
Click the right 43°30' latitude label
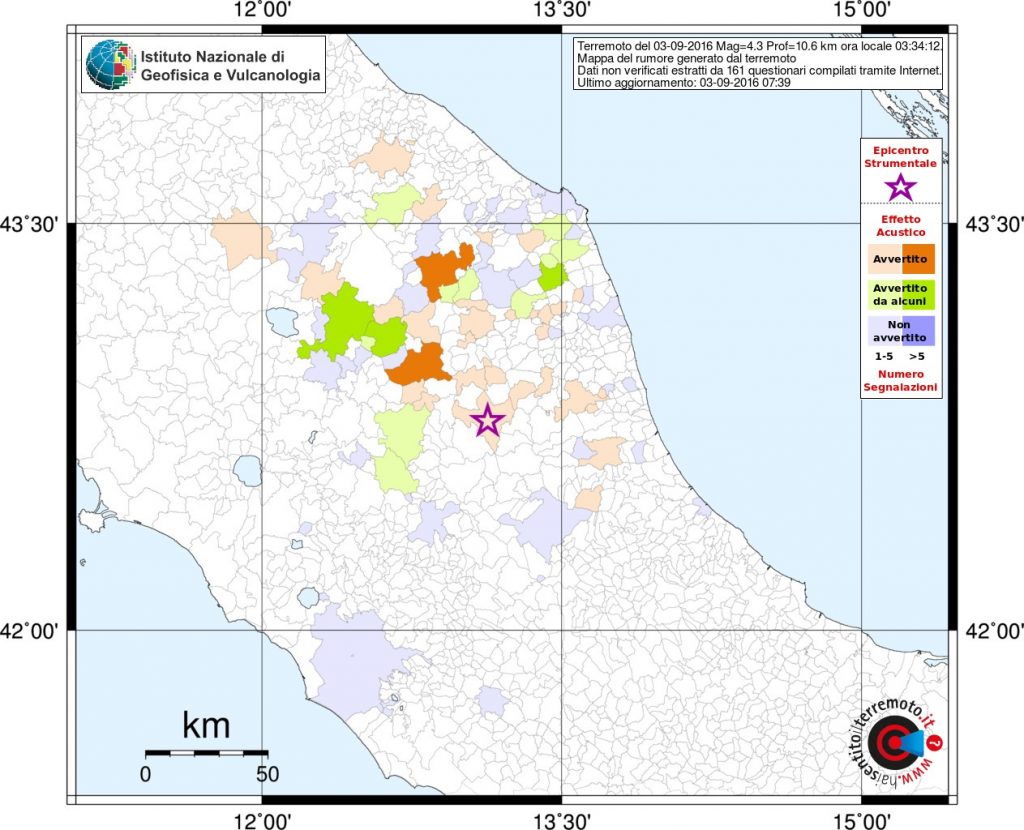coord(994,224)
